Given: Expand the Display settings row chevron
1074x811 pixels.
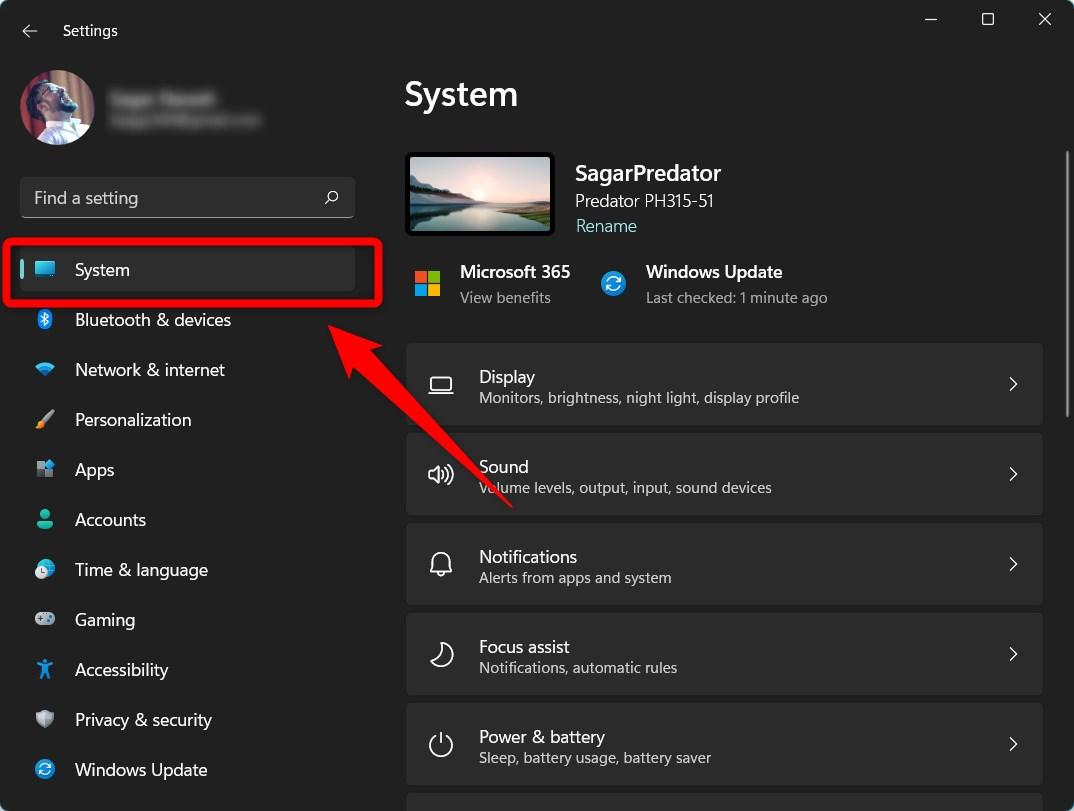Looking at the screenshot, I should point(1013,384).
